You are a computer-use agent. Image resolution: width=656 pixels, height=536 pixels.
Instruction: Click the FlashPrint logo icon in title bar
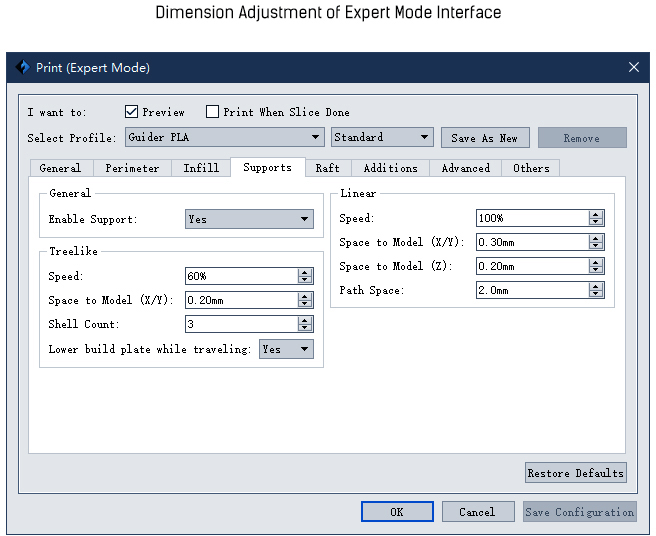click(23, 67)
